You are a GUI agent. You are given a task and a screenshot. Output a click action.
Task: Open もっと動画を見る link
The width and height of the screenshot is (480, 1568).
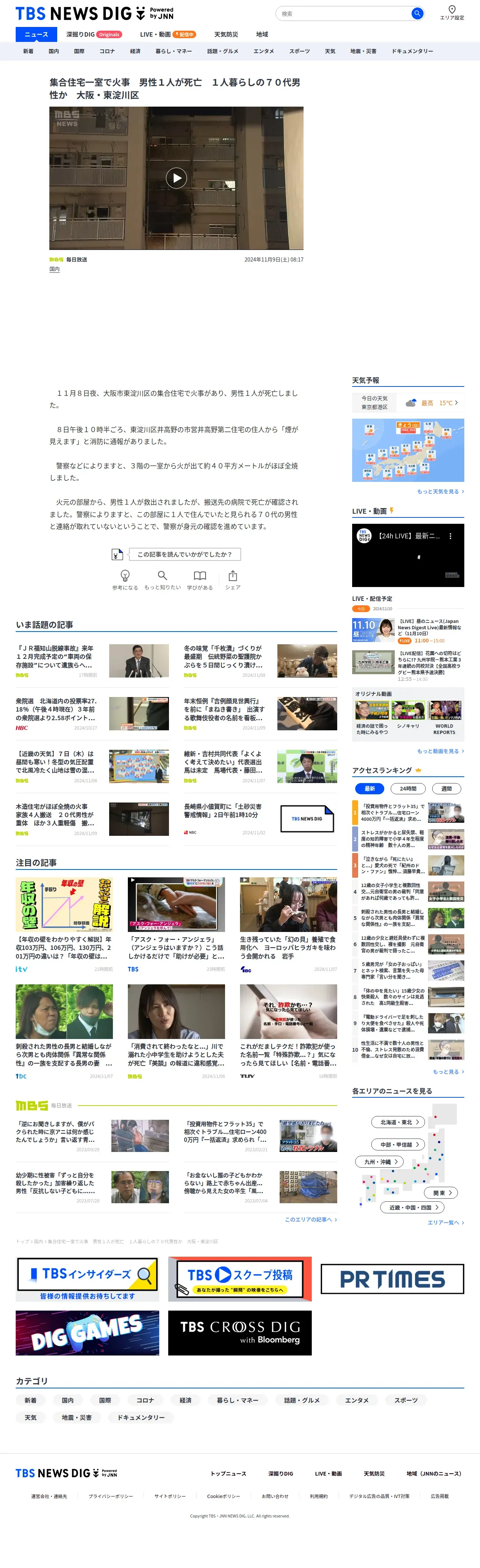tap(440, 751)
